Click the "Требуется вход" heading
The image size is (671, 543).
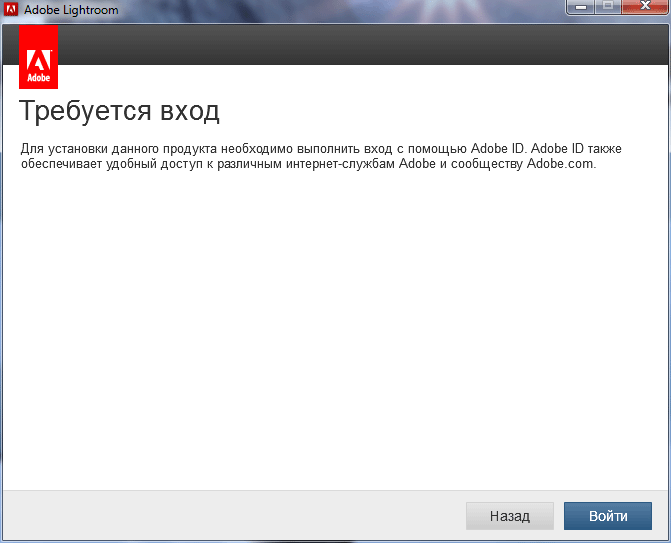119,110
